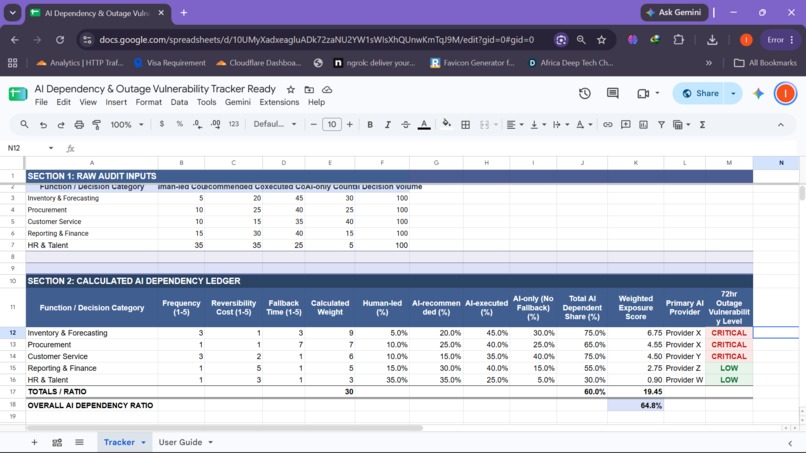Toggle italic formatting
The height and width of the screenshot is (453, 806).
[x=388, y=124]
